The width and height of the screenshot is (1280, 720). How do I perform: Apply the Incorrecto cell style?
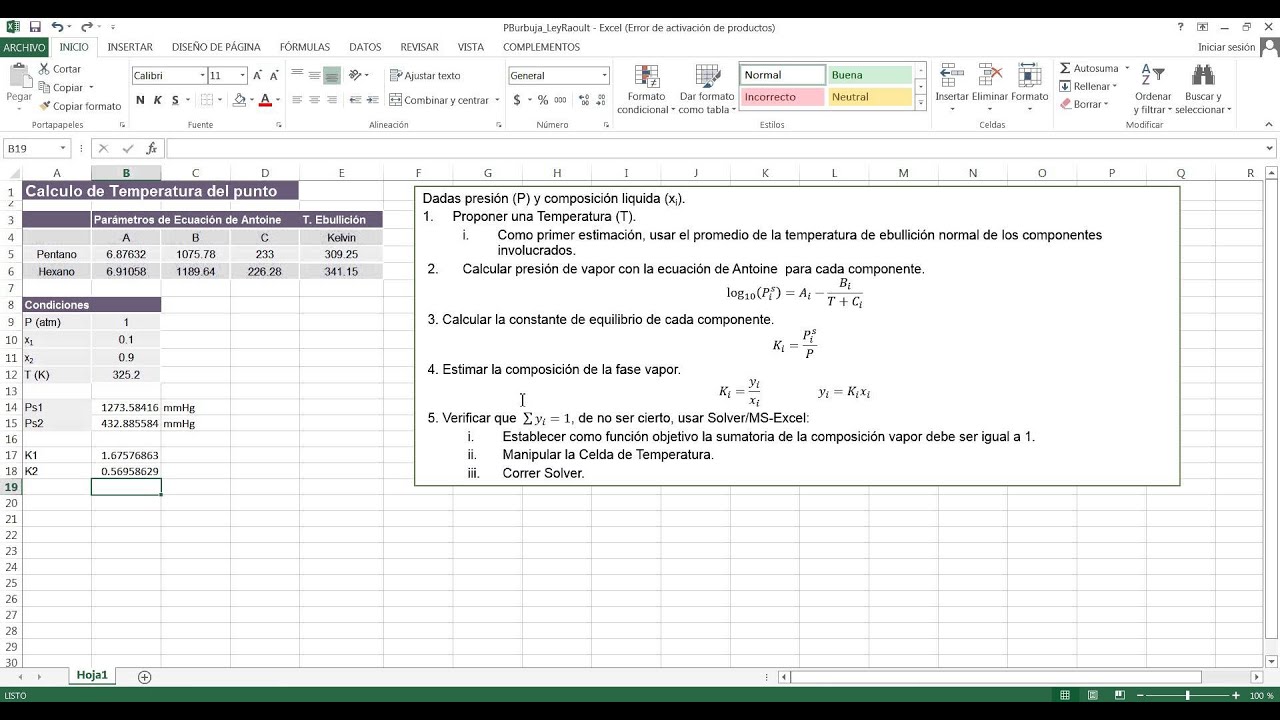782,97
